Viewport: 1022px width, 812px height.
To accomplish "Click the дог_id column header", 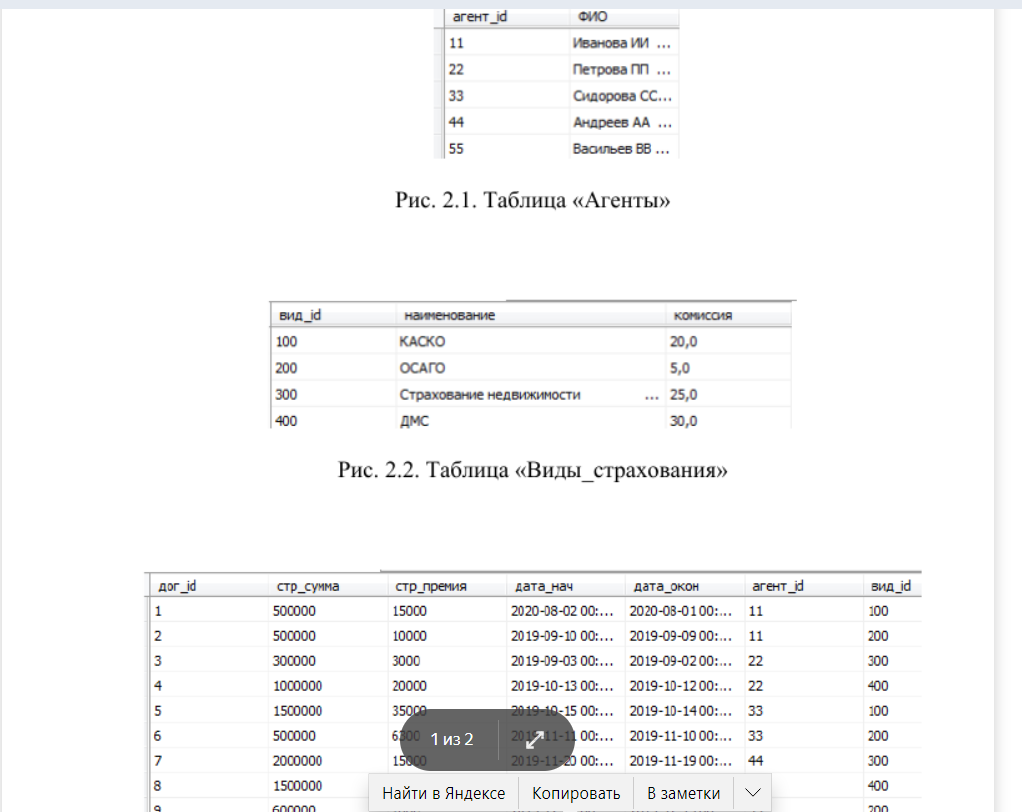I will [x=177, y=586].
